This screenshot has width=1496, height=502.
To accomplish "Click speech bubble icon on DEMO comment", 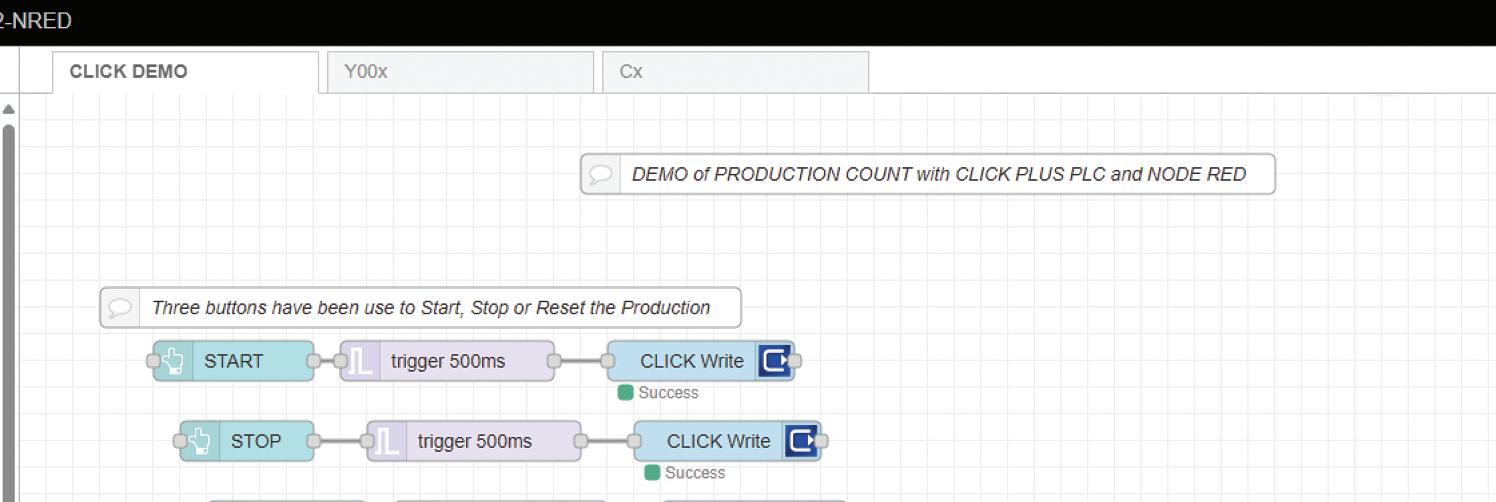I will click(600, 174).
